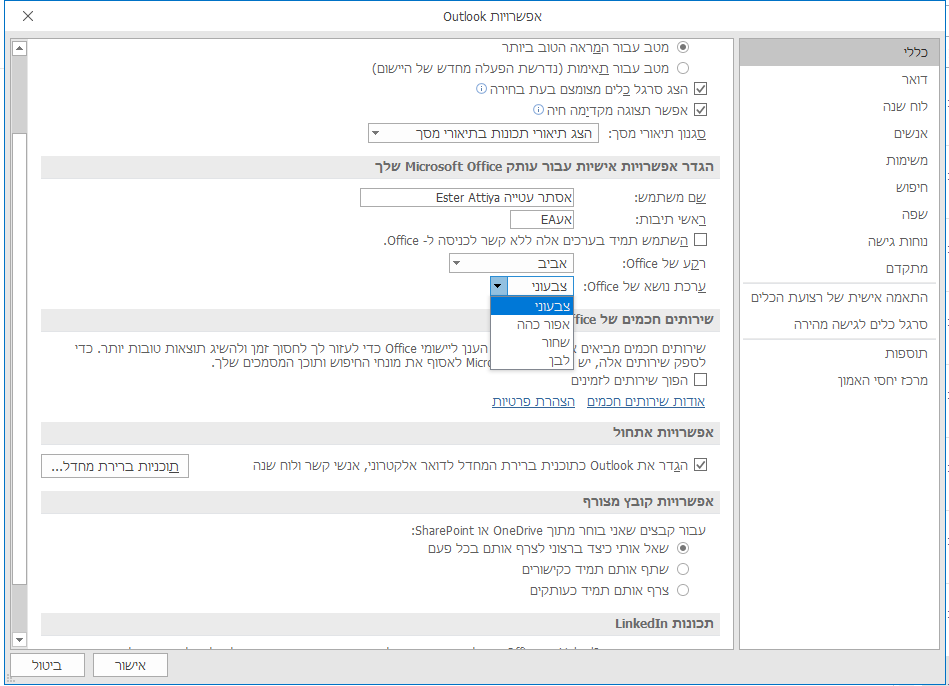This screenshot has height=686, width=949.
Task: Open the 'נוחות גישה' options category
Action: [x=839, y=242]
